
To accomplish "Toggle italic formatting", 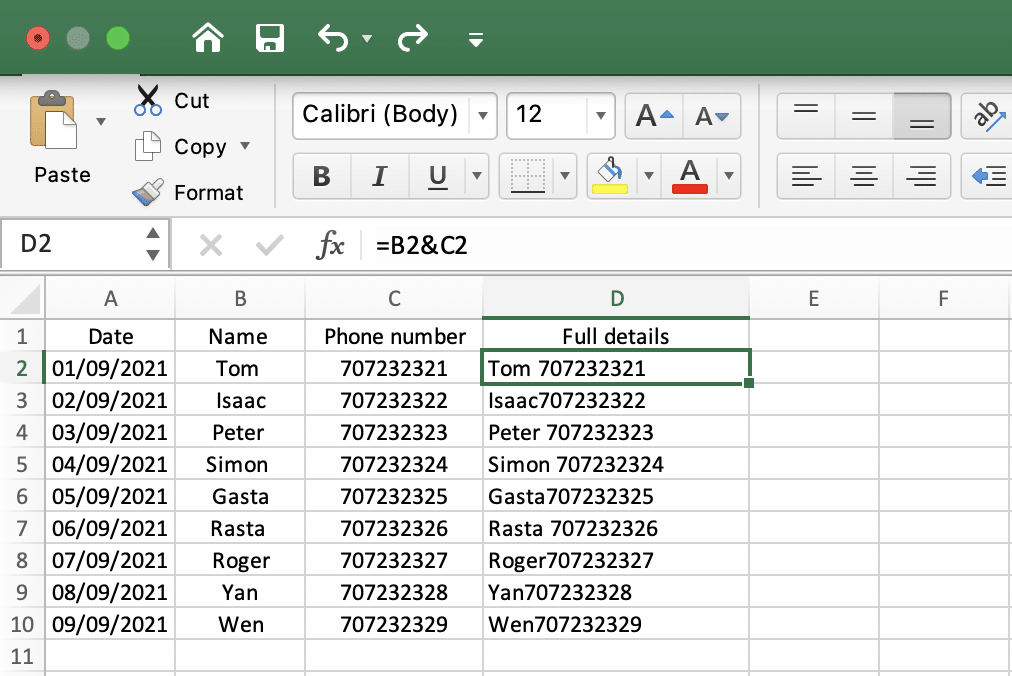I will pos(380,176).
